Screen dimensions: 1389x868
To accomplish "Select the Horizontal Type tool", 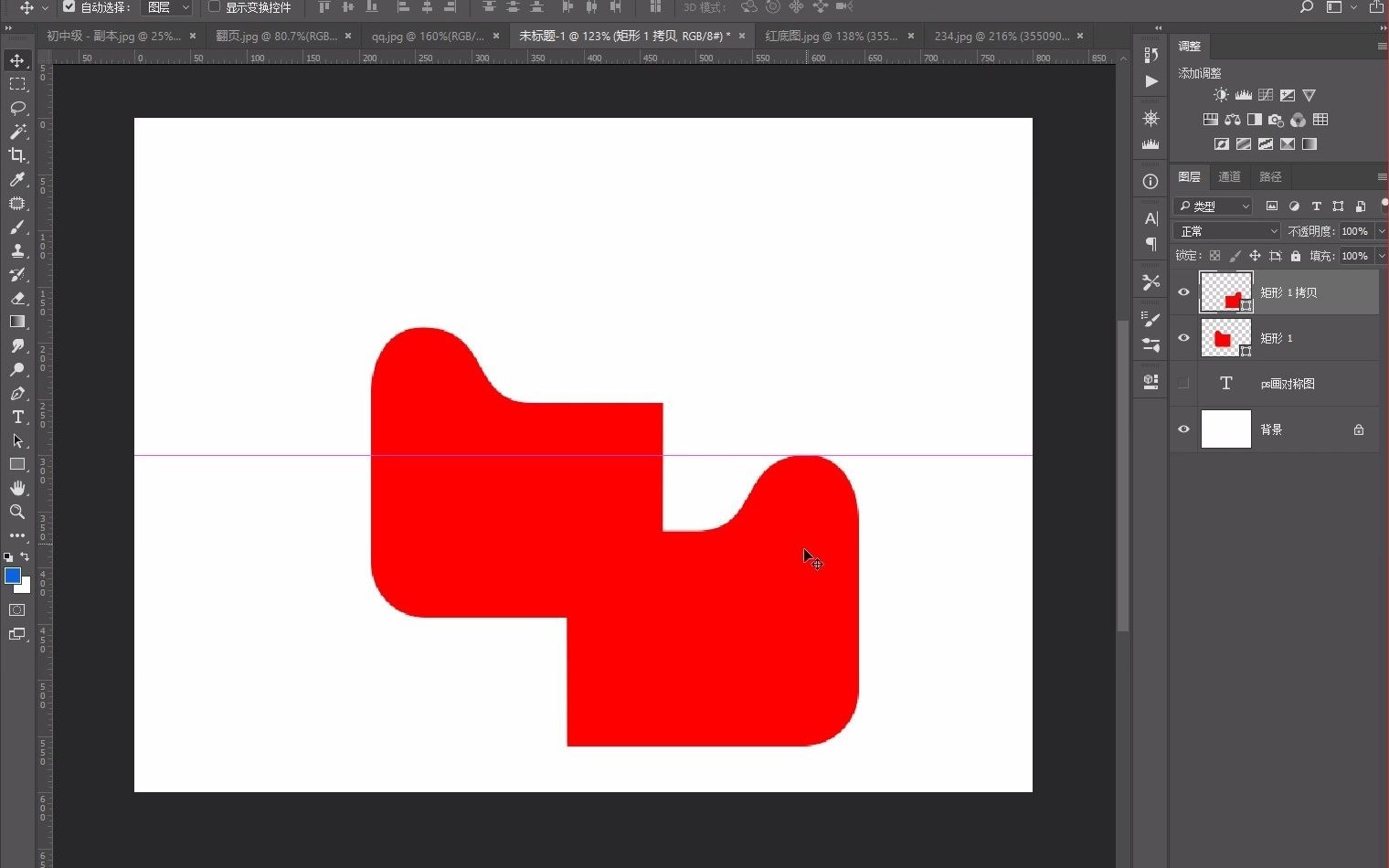I will click(17, 417).
